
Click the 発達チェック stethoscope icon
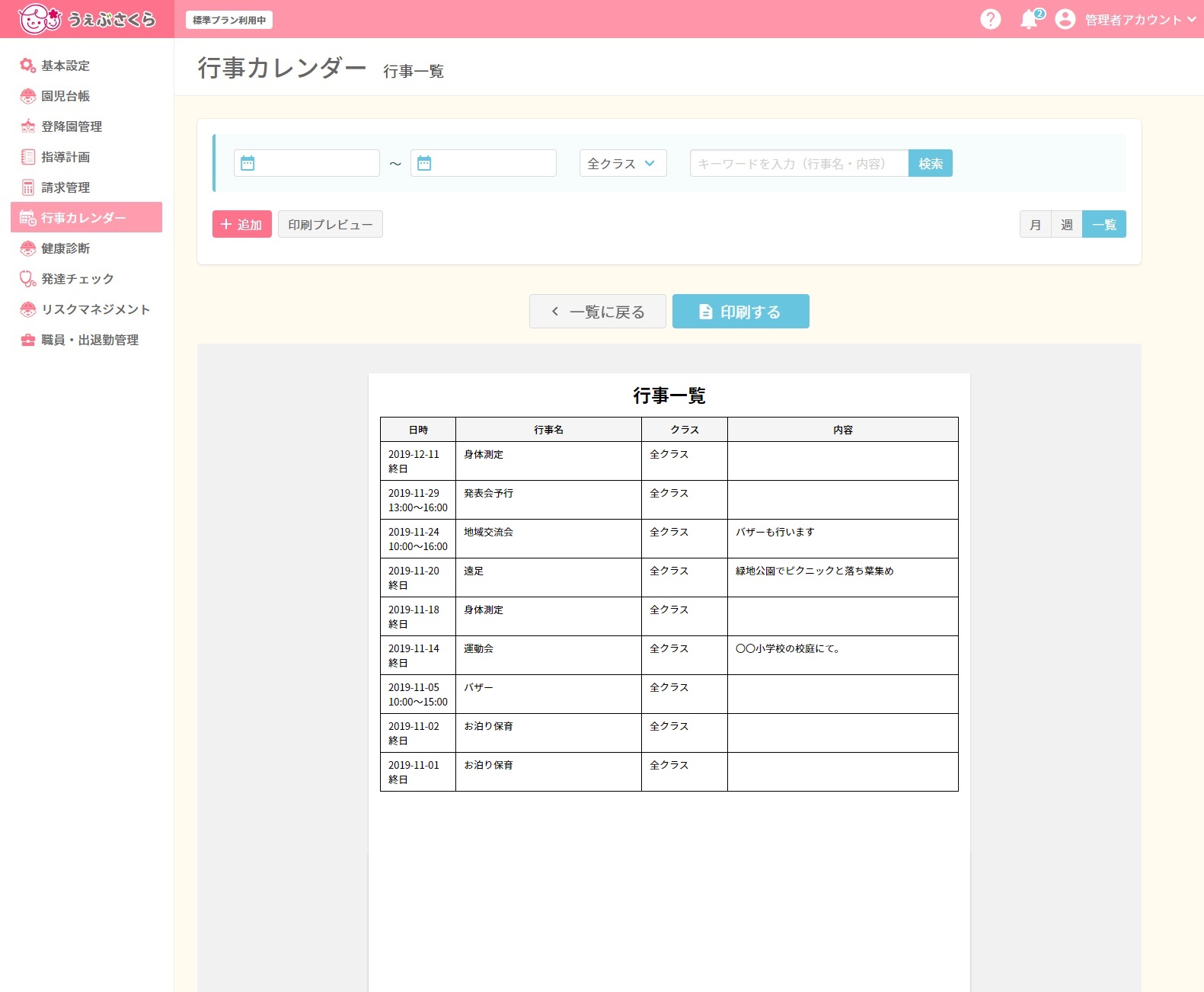[x=28, y=279]
